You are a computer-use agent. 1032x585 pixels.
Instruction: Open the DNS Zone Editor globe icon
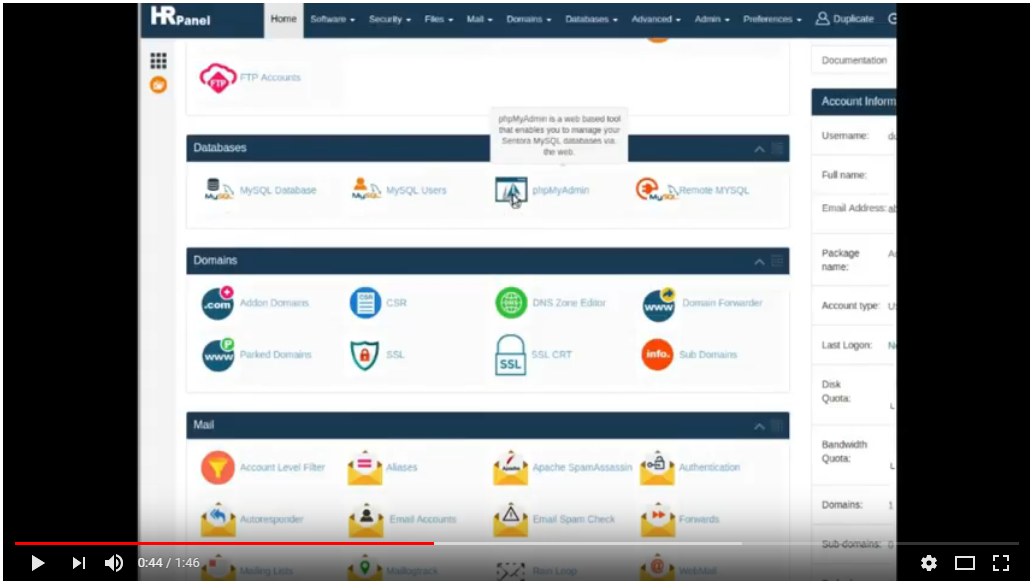pyautogui.click(x=511, y=303)
